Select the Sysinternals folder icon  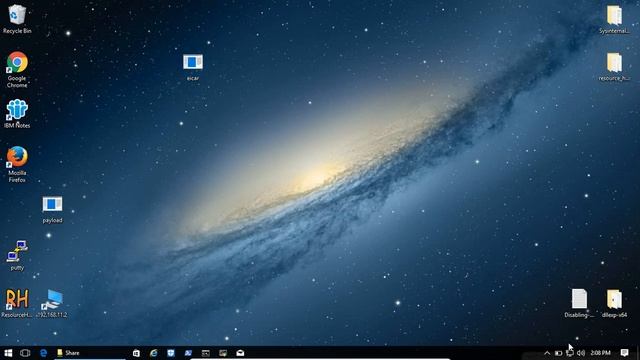click(614, 19)
